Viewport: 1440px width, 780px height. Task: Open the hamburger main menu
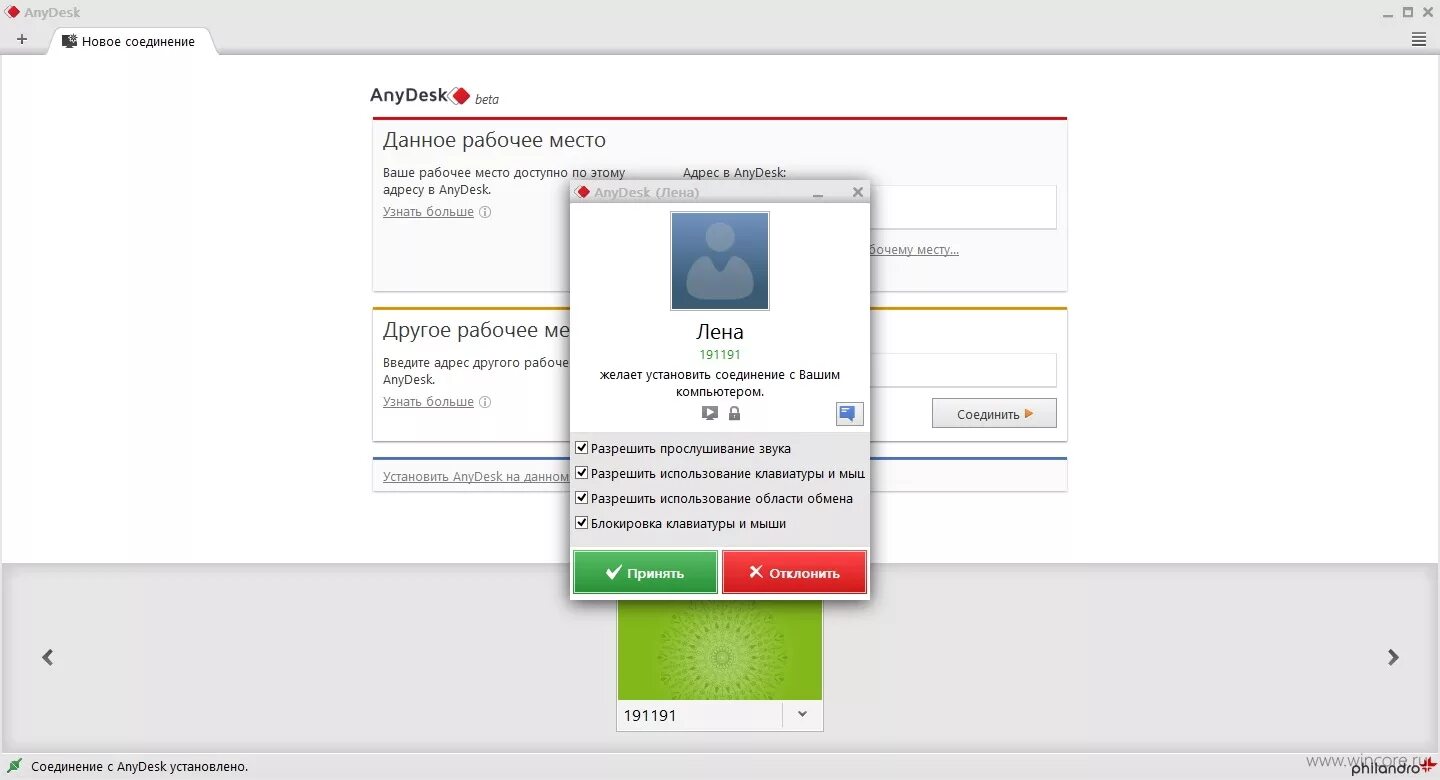coord(1418,40)
